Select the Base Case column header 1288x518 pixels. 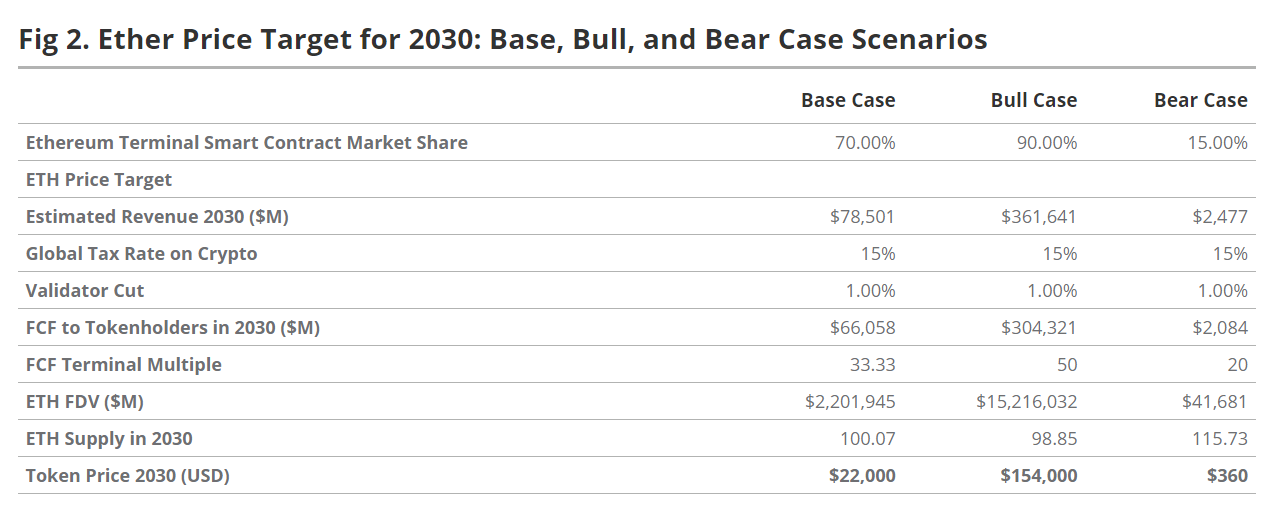coord(848,100)
